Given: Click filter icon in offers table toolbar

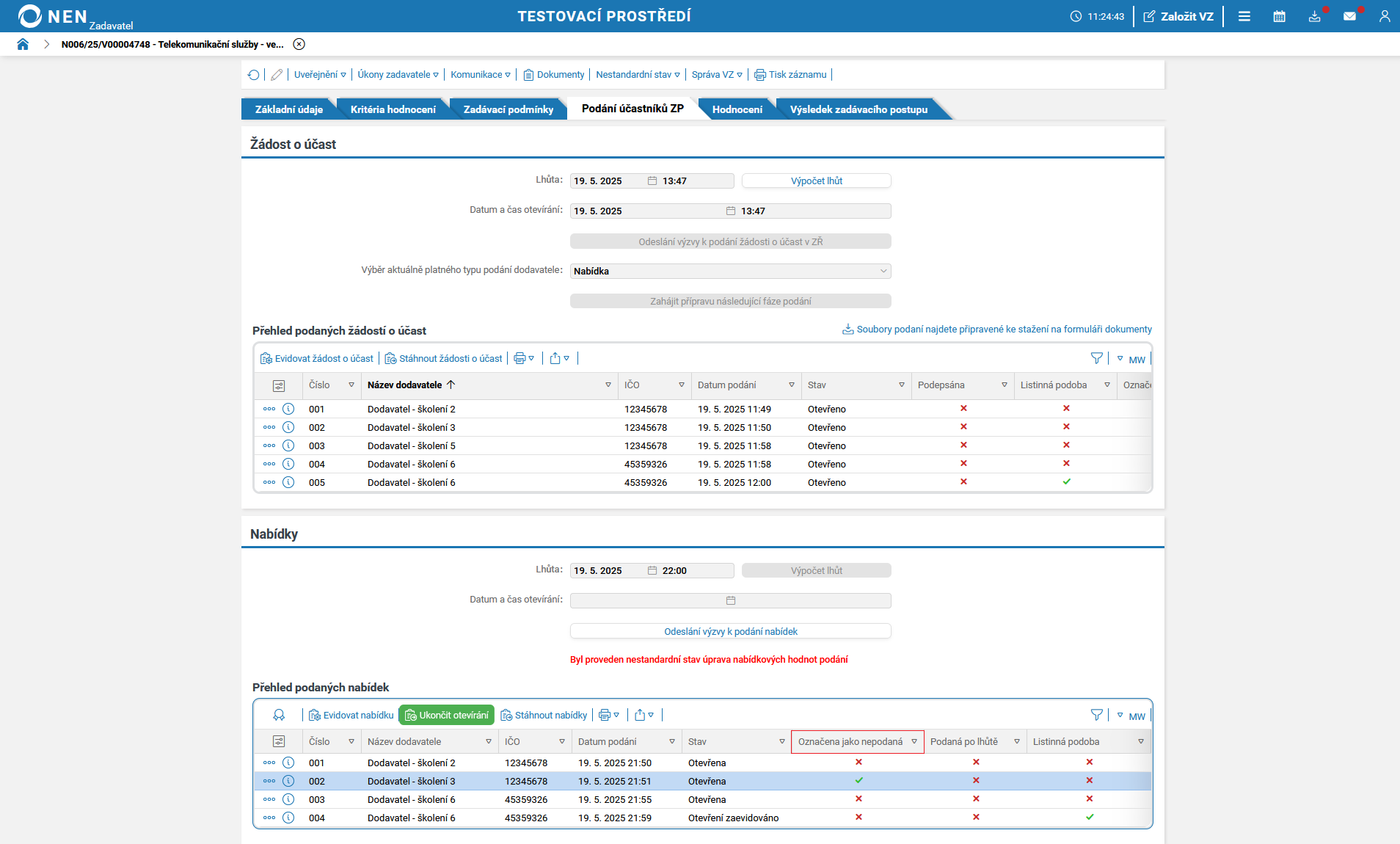Looking at the screenshot, I should (x=1096, y=715).
